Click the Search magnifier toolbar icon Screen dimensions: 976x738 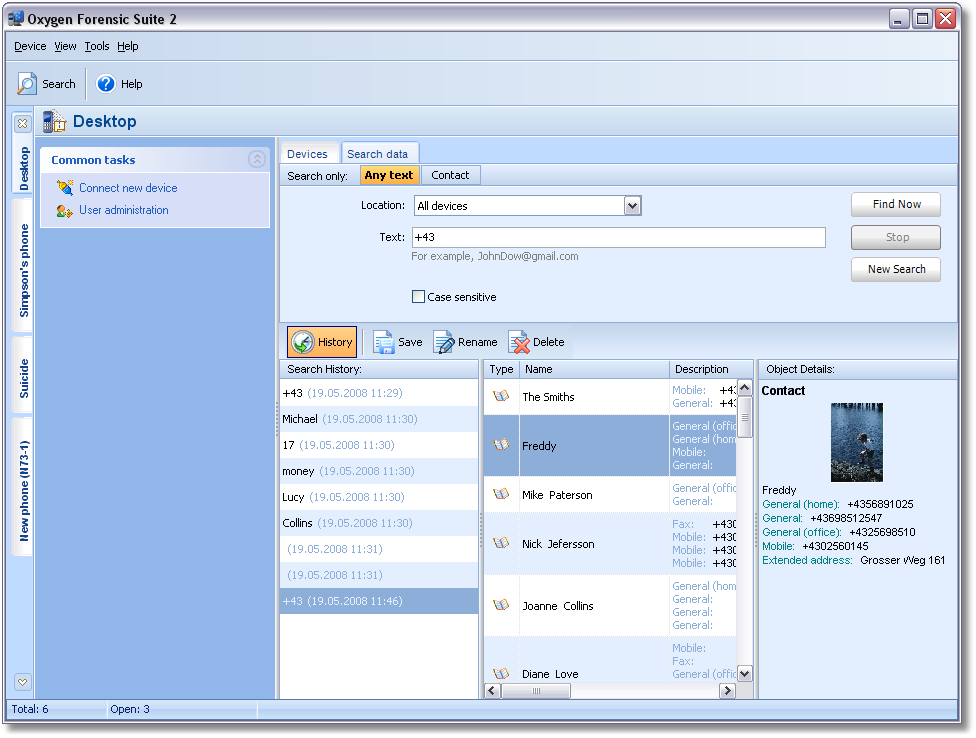point(28,84)
